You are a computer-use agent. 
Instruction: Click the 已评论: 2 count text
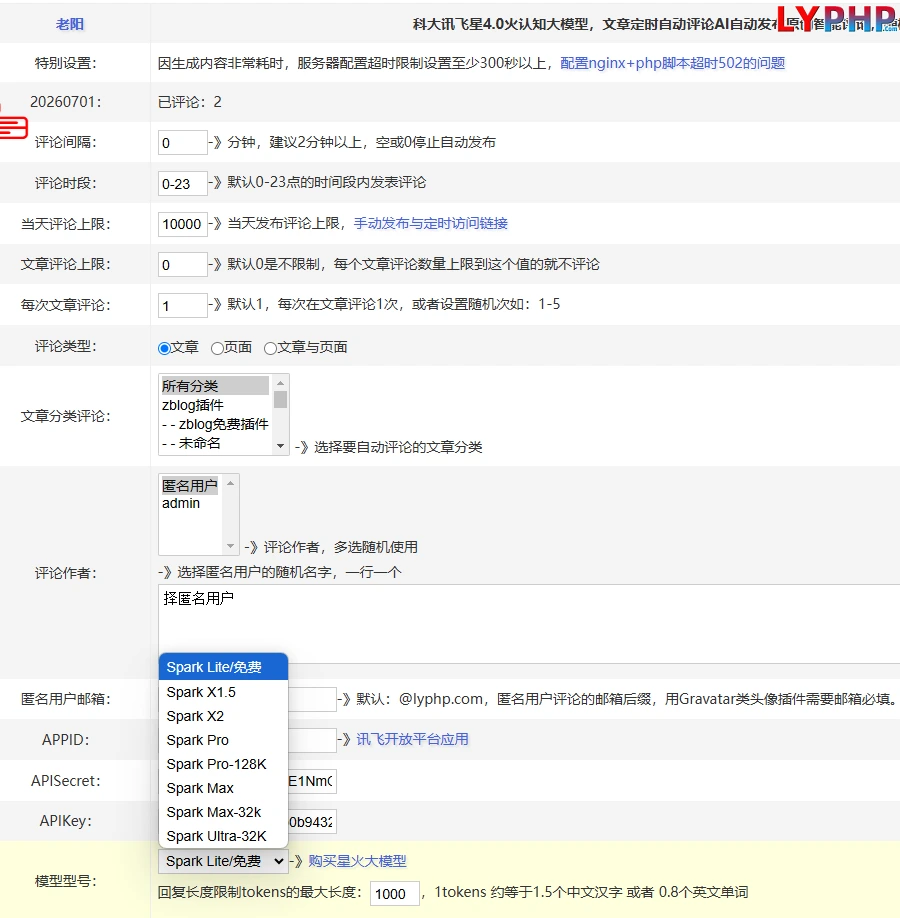pyautogui.click(x=190, y=102)
